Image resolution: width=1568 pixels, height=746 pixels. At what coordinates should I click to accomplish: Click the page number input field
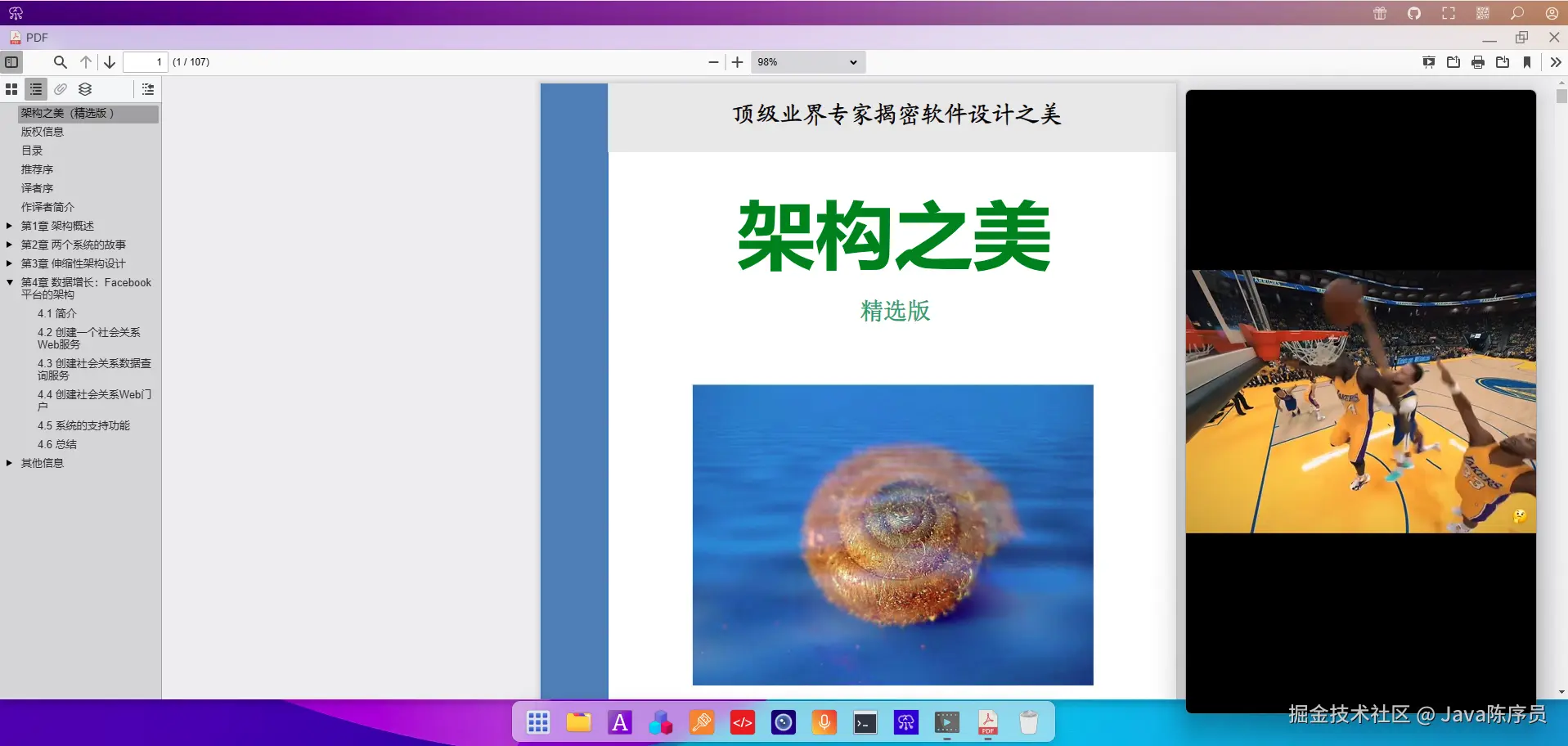tap(146, 62)
